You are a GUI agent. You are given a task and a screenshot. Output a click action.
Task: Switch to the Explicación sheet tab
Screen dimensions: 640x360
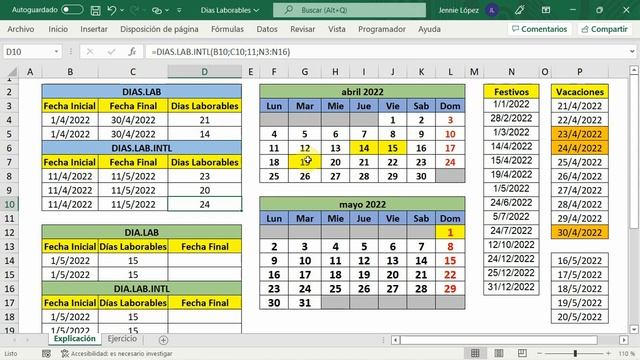pos(75,339)
